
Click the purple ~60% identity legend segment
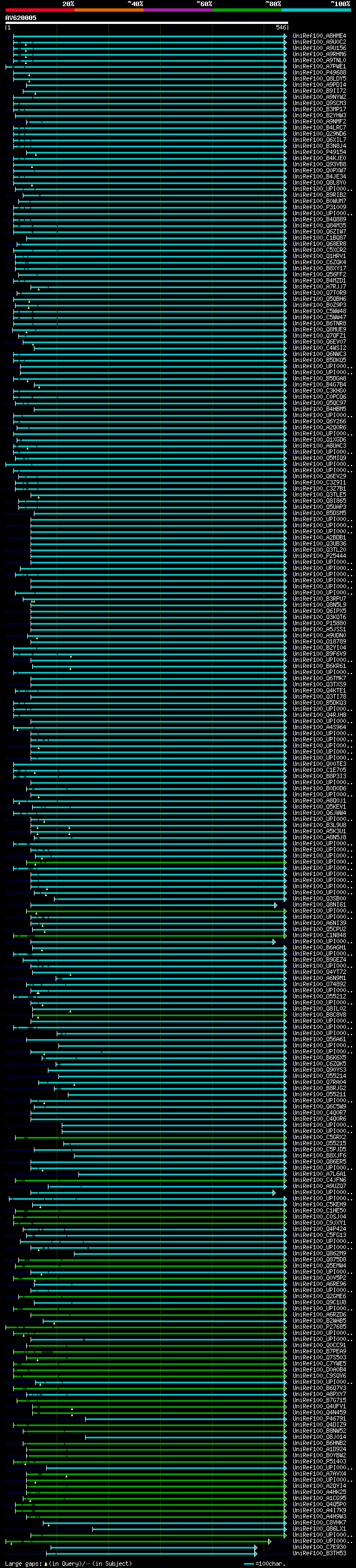click(179, 10)
